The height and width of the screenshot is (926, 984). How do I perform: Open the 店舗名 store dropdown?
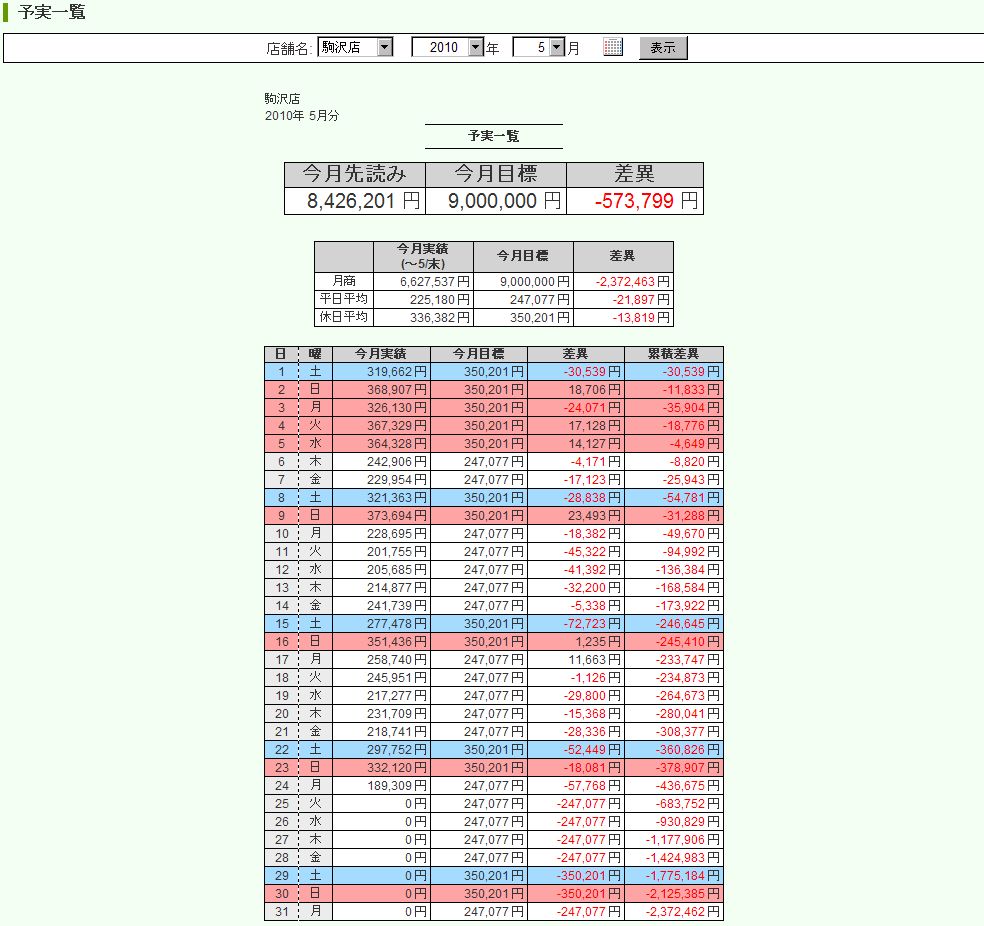pos(355,47)
